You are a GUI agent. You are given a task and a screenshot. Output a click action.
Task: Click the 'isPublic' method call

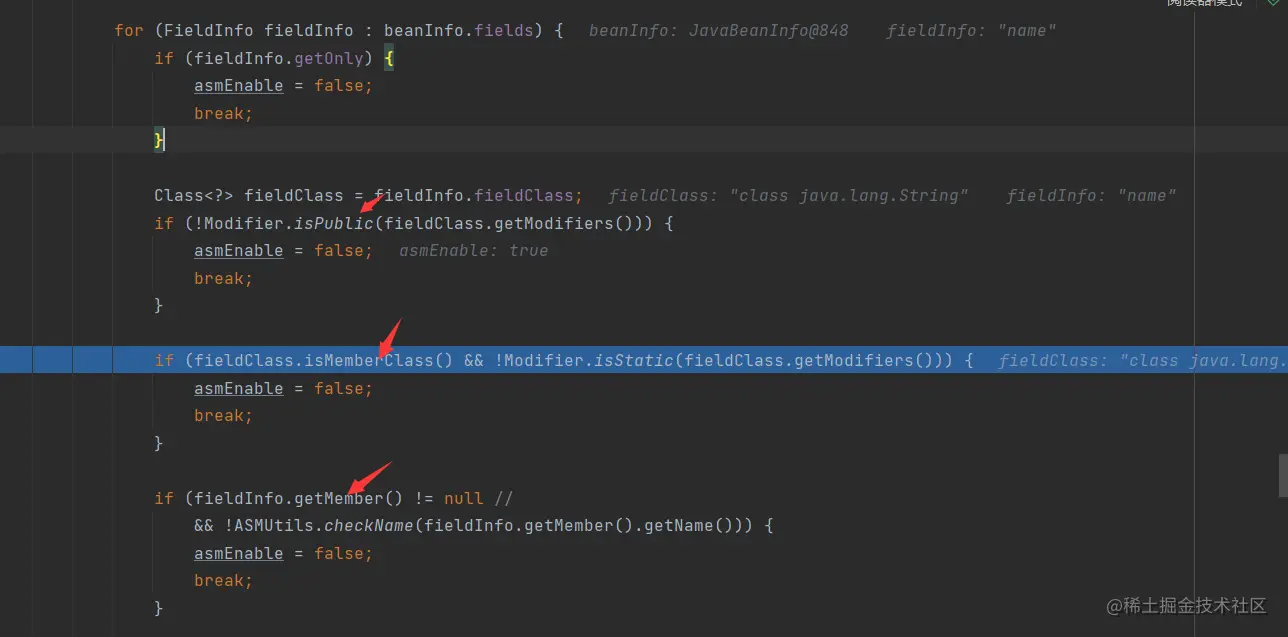coord(334,223)
